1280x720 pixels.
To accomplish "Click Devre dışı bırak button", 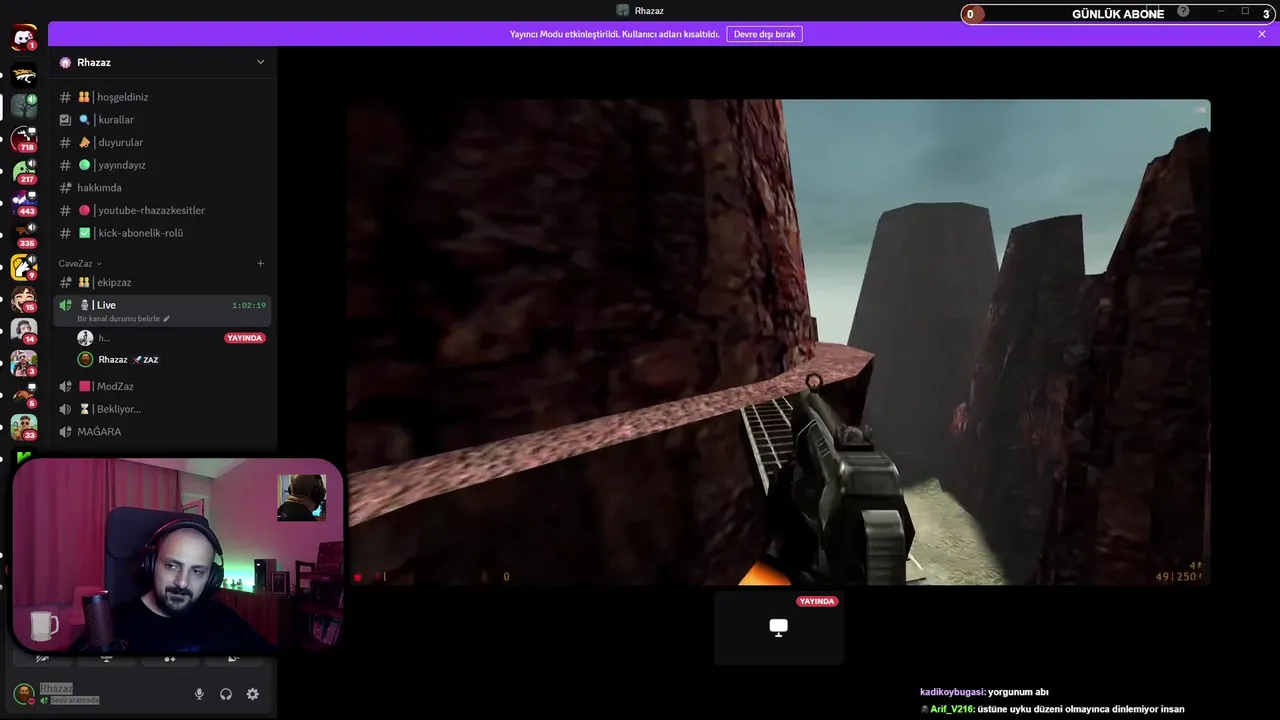I will tap(764, 34).
